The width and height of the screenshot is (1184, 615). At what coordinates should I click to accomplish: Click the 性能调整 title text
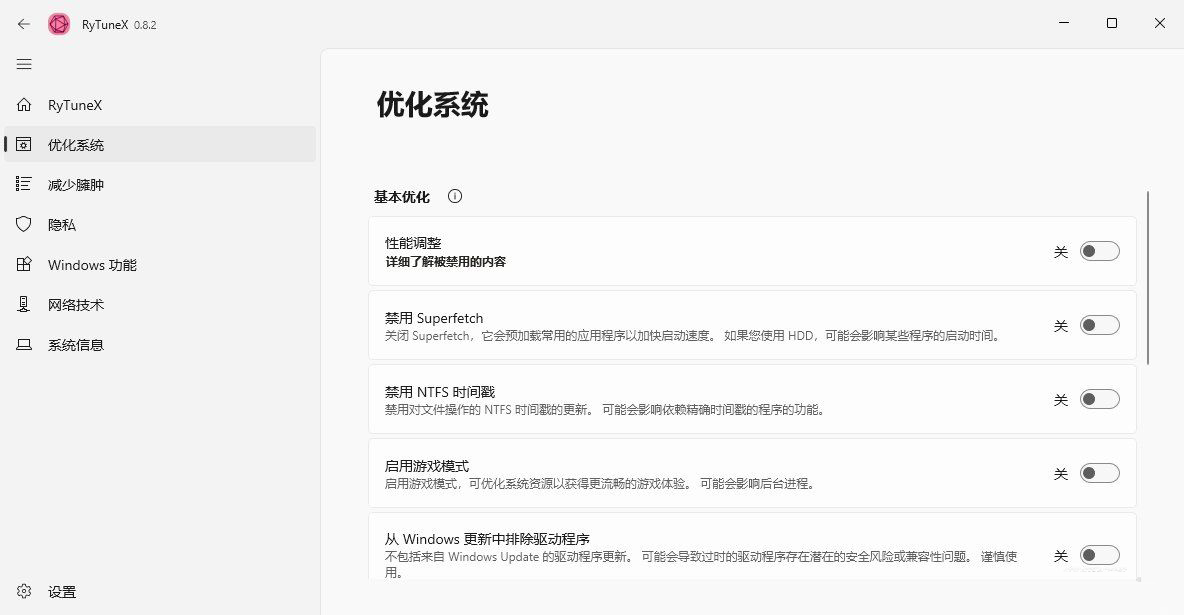point(413,243)
